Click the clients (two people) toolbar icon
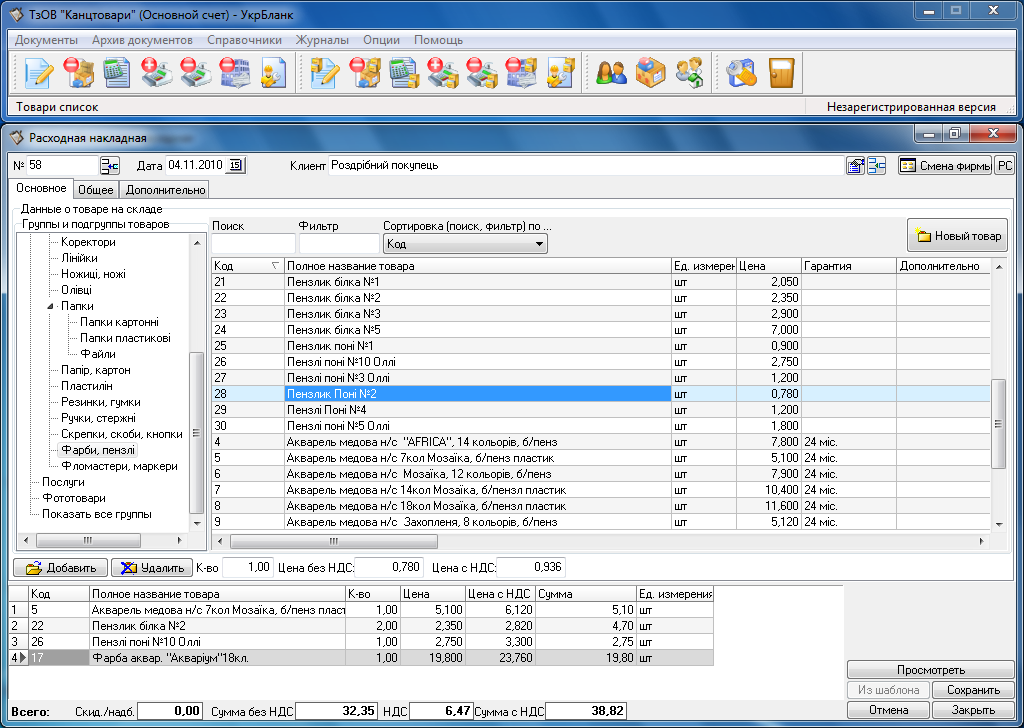1024x728 pixels. click(x=610, y=73)
